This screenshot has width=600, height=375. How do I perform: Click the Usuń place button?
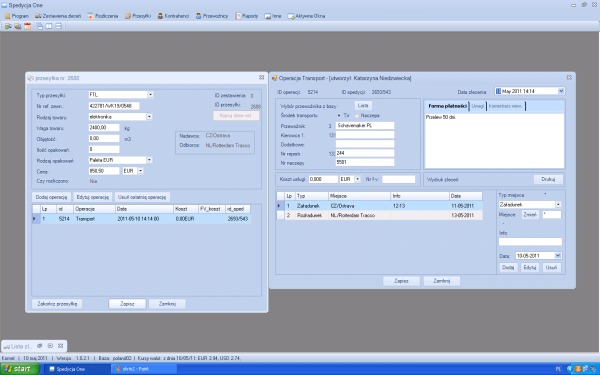tap(551, 267)
